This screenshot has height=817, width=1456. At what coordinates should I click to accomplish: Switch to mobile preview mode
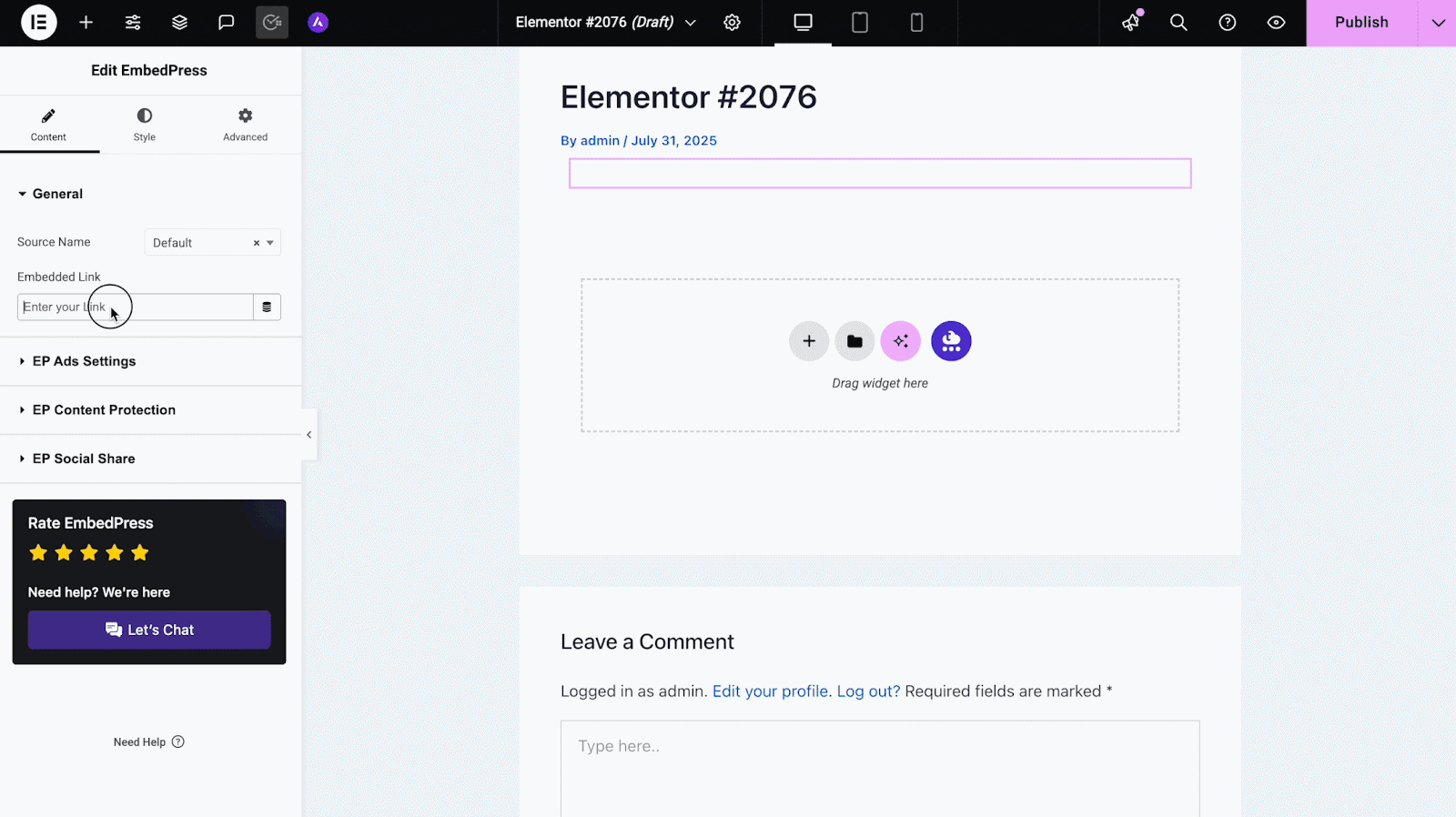916,23
